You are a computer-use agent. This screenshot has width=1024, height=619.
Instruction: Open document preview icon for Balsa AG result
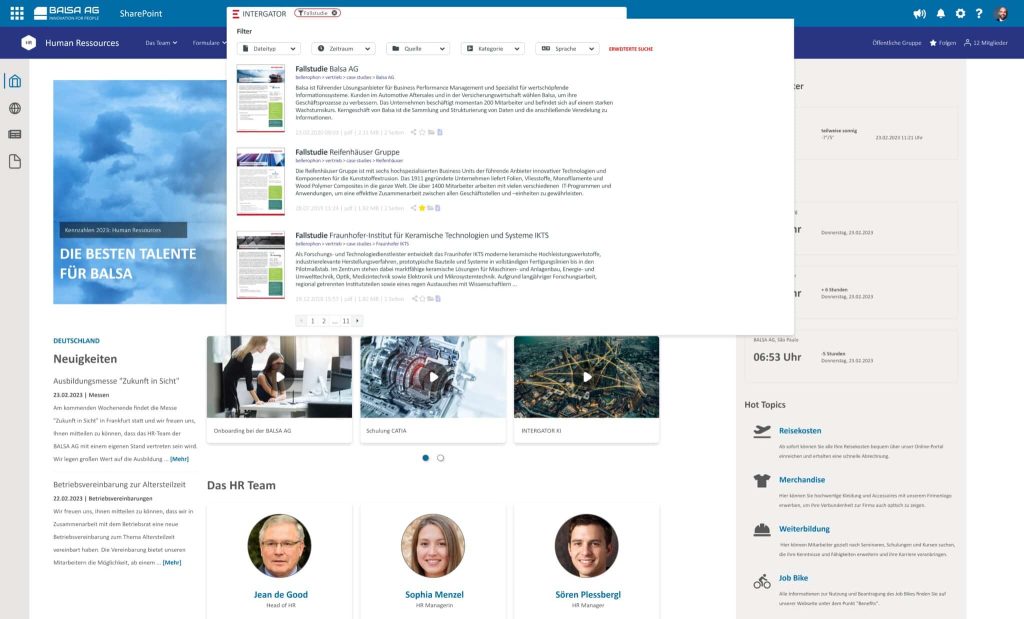[440, 132]
